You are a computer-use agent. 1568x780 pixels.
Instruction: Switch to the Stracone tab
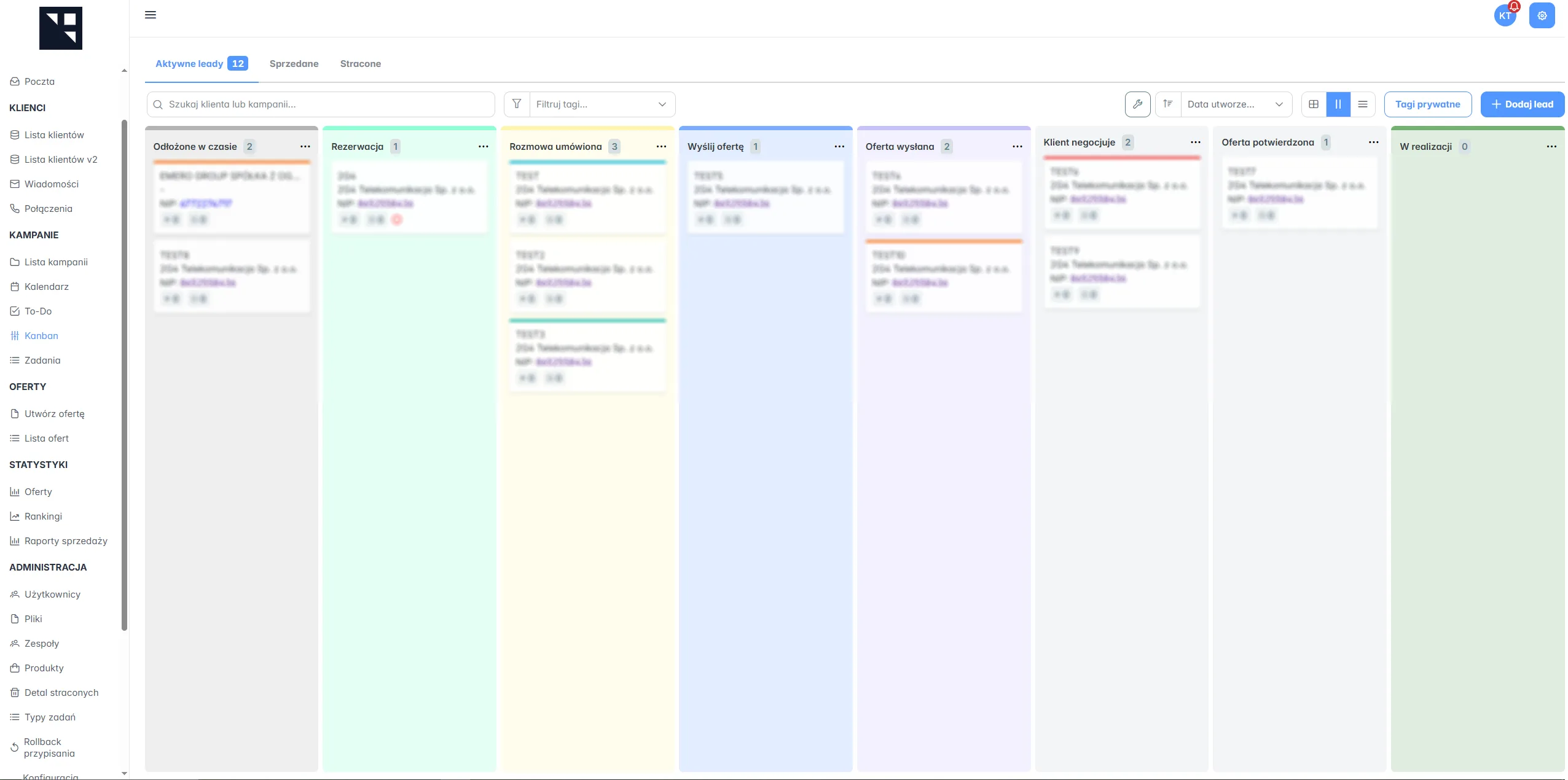(x=360, y=63)
